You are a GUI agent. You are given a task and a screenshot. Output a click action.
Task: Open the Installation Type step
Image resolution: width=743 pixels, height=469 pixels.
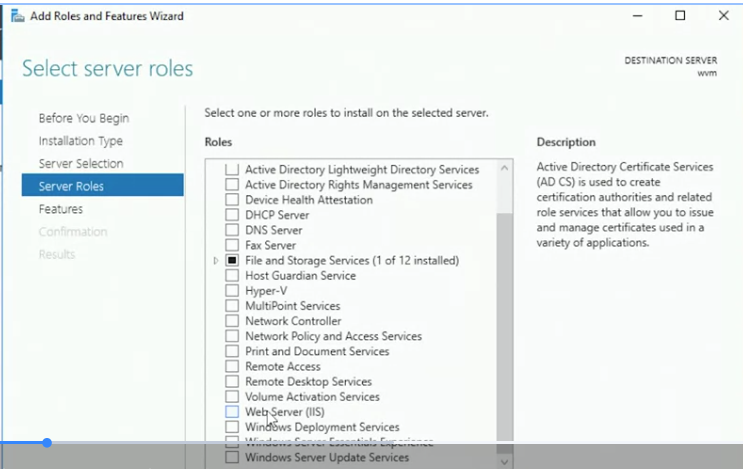[81, 141]
